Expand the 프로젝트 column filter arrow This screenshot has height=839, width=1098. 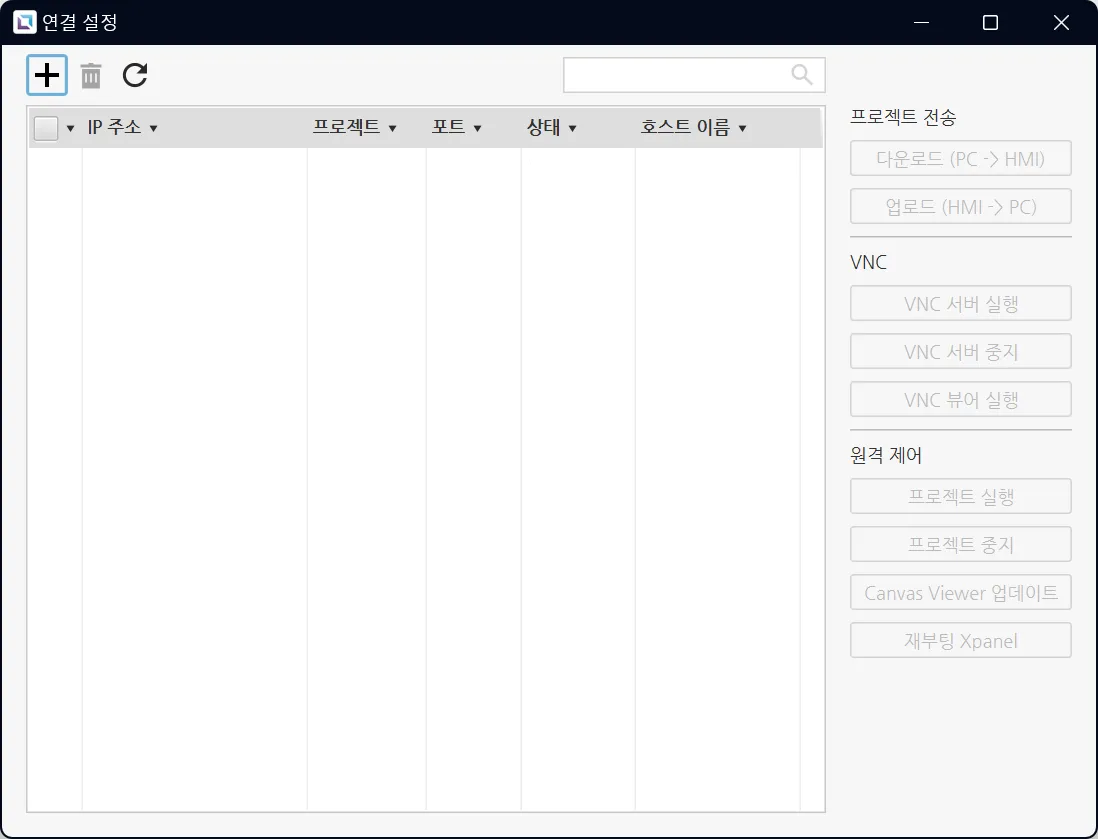click(x=393, y=129)
